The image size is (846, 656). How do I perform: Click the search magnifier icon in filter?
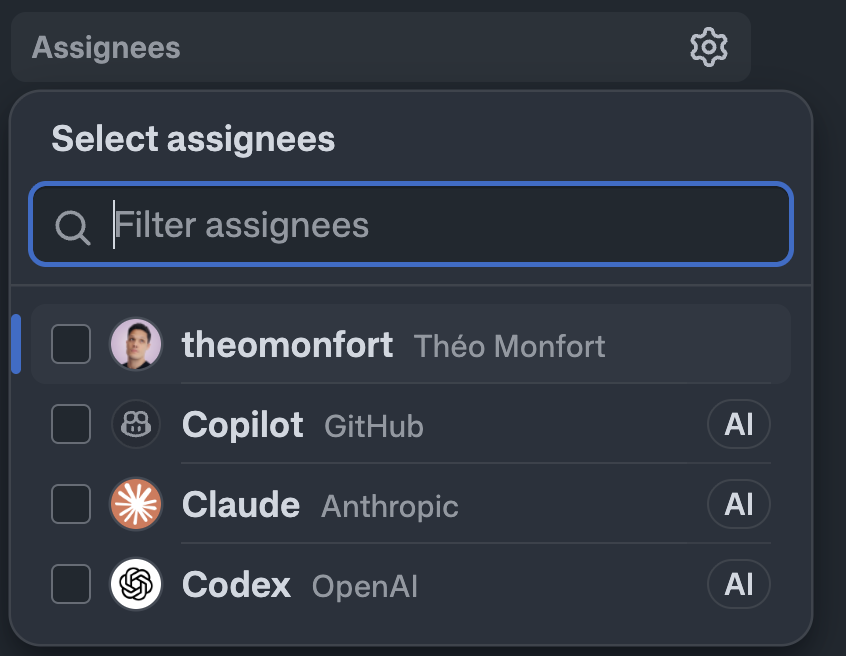pyautogui.click(x=72, y=227)
